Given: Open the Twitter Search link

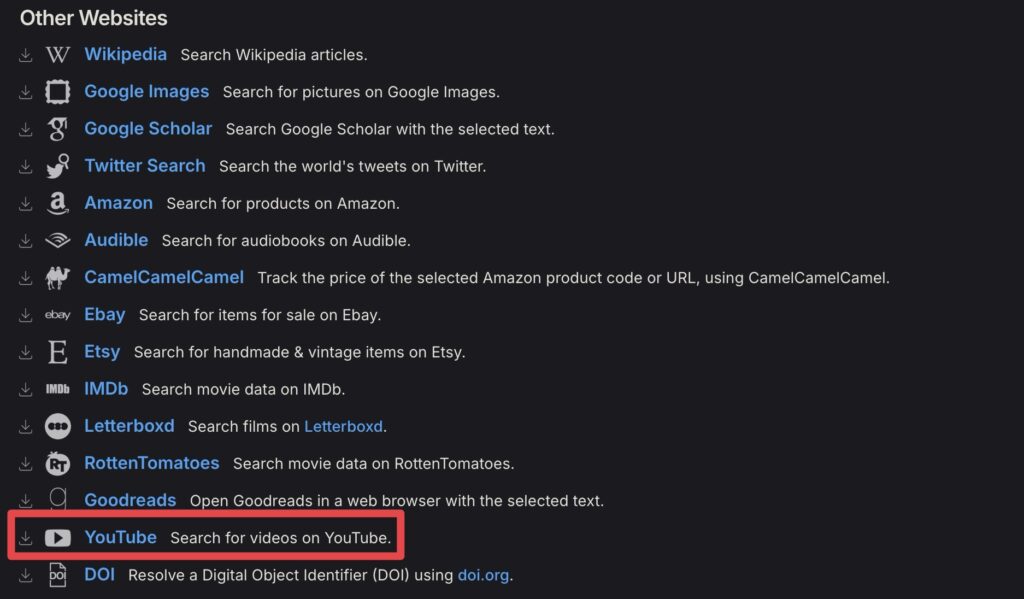Looking at the screenshot, I should coord(144,166).
